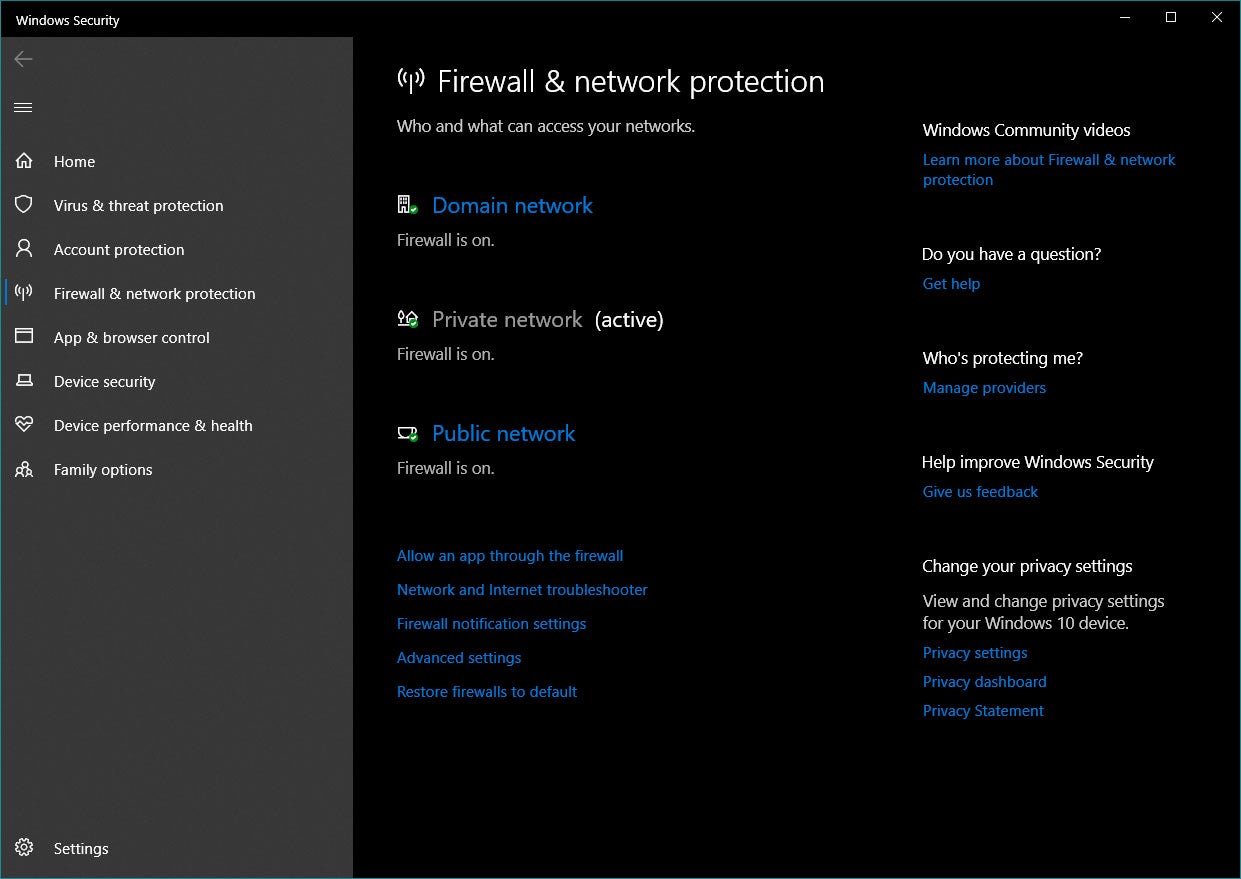Click Allow an app through the firewall
The image size is (1241, 879).
(x=510, y=556)
